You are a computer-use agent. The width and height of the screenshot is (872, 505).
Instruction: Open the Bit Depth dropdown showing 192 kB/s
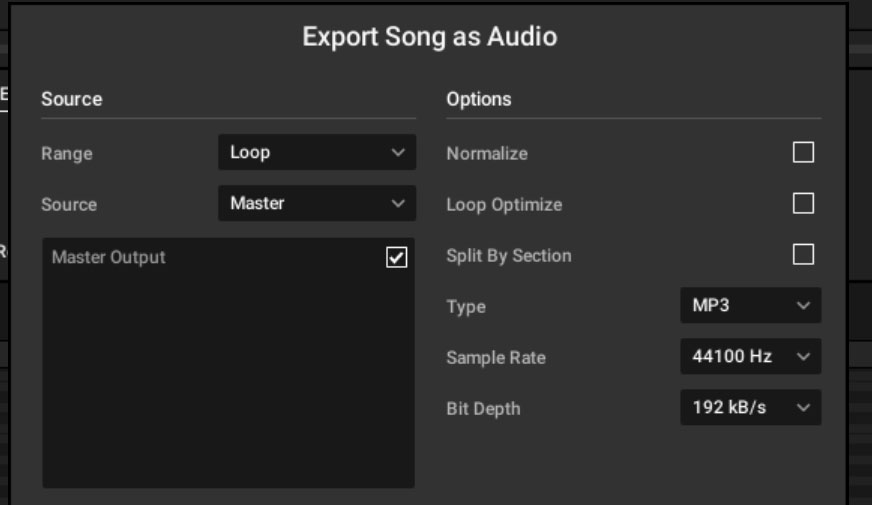tap(750, 407)
